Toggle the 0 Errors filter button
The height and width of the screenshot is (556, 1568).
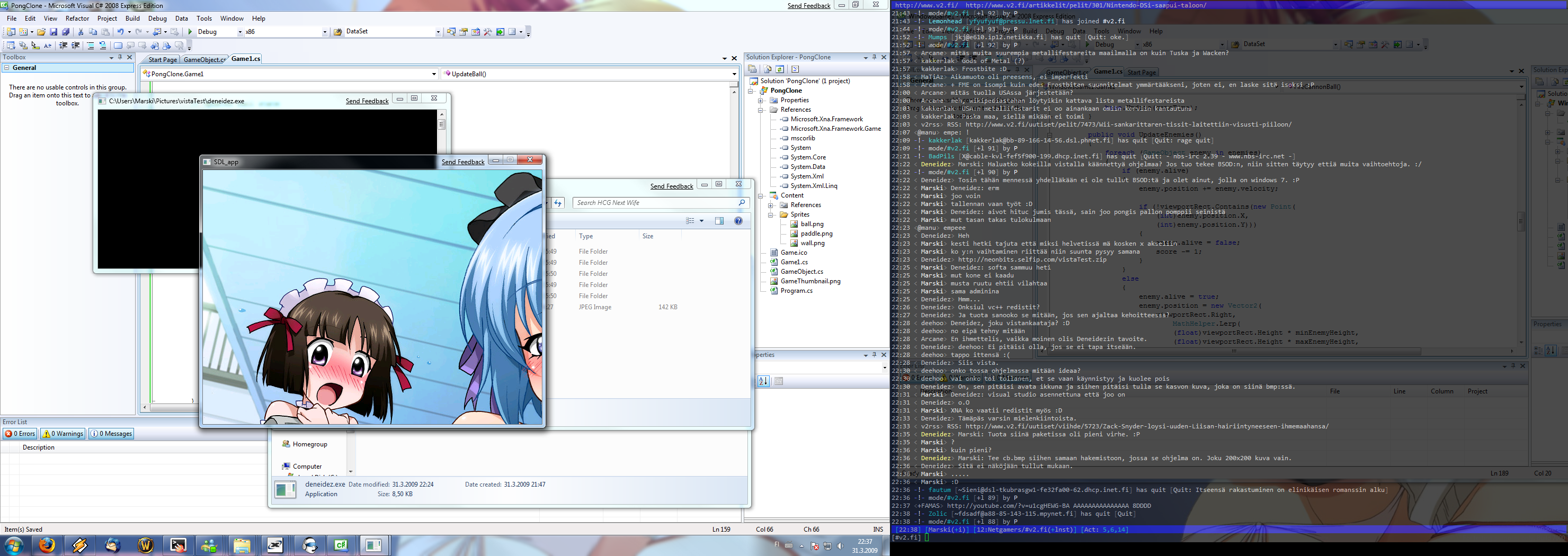click(x=20, y=434)
